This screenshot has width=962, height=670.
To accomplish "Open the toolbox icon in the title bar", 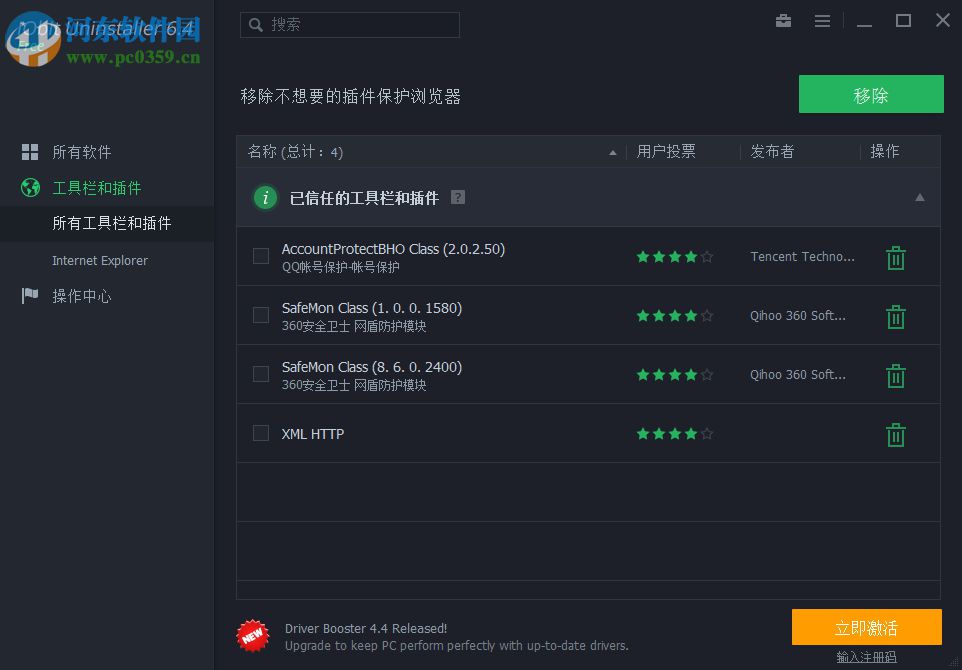I will 783,20.
